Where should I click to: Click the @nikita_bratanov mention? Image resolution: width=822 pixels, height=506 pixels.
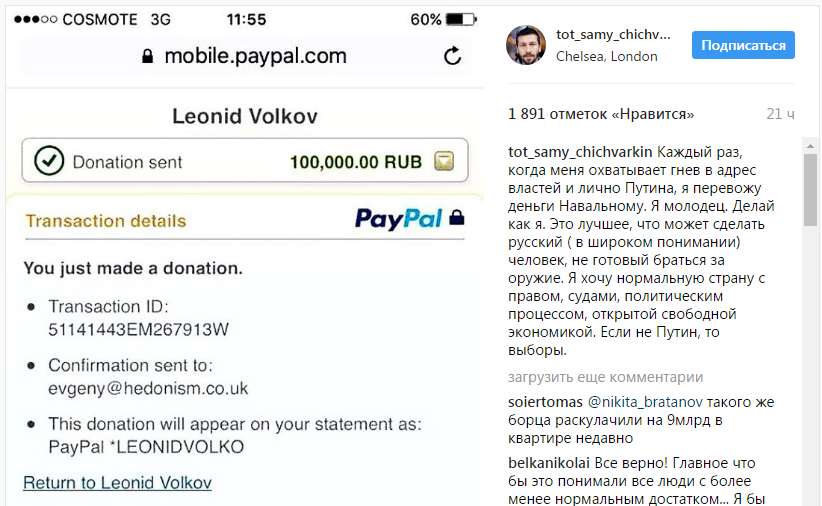645,402
